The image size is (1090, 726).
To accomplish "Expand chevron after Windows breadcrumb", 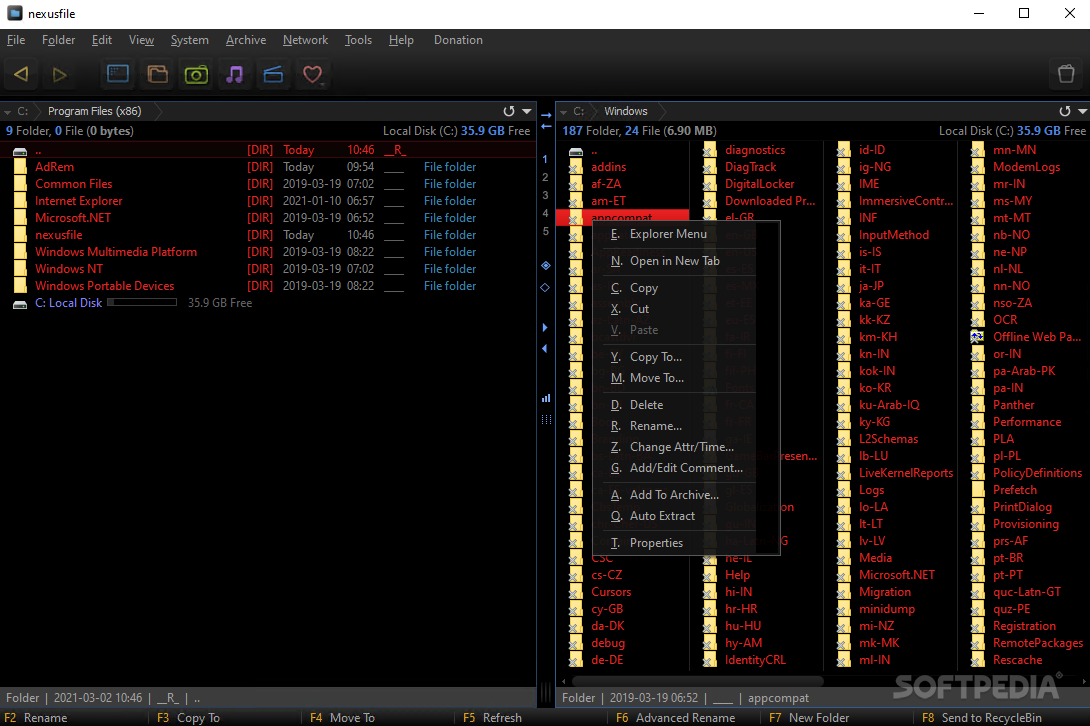I will pyautogui.click(x=662, y=111).
